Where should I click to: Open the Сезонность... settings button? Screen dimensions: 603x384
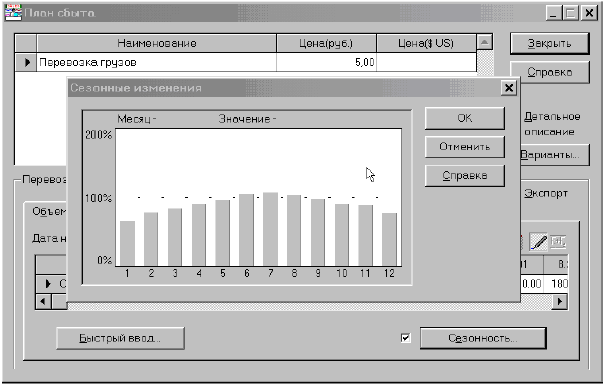(483, 338)
